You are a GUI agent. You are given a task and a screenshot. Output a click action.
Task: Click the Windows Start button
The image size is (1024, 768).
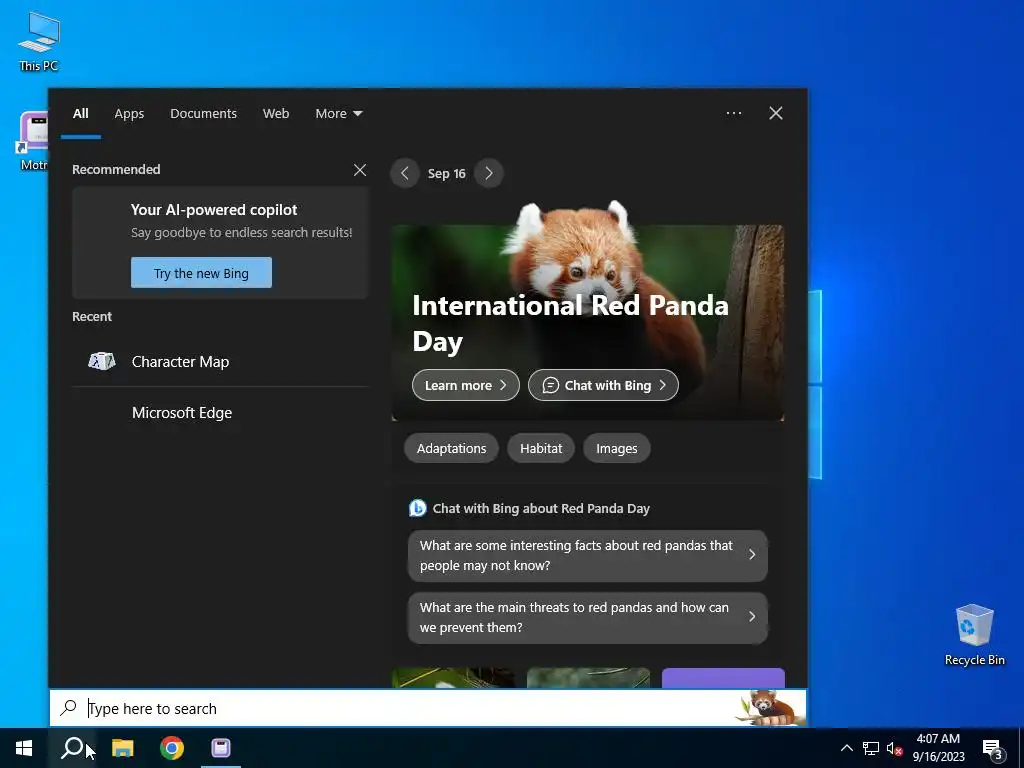24,748
